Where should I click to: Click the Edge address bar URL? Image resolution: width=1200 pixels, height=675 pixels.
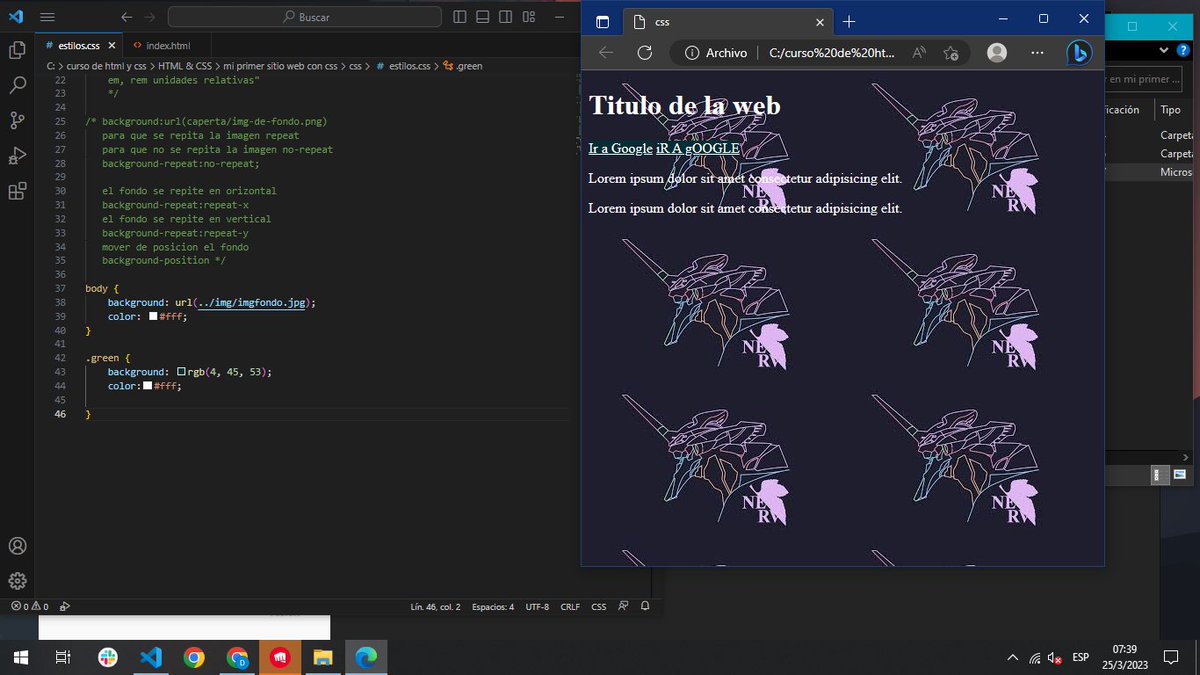coord(832,53)
